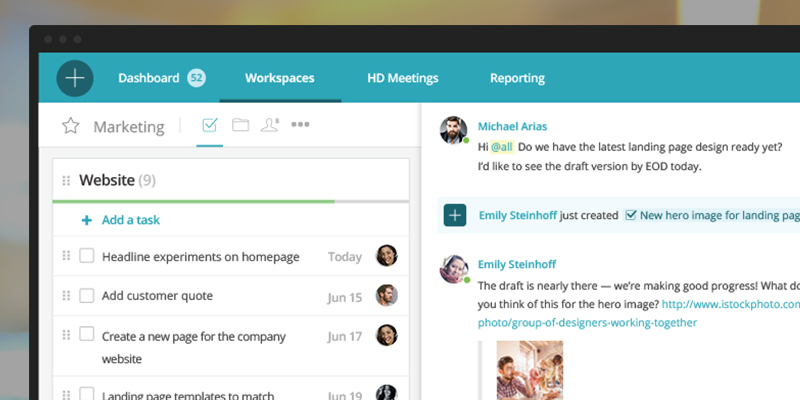Open the workspace members icon
800x400 pixels.
[269, 125]
